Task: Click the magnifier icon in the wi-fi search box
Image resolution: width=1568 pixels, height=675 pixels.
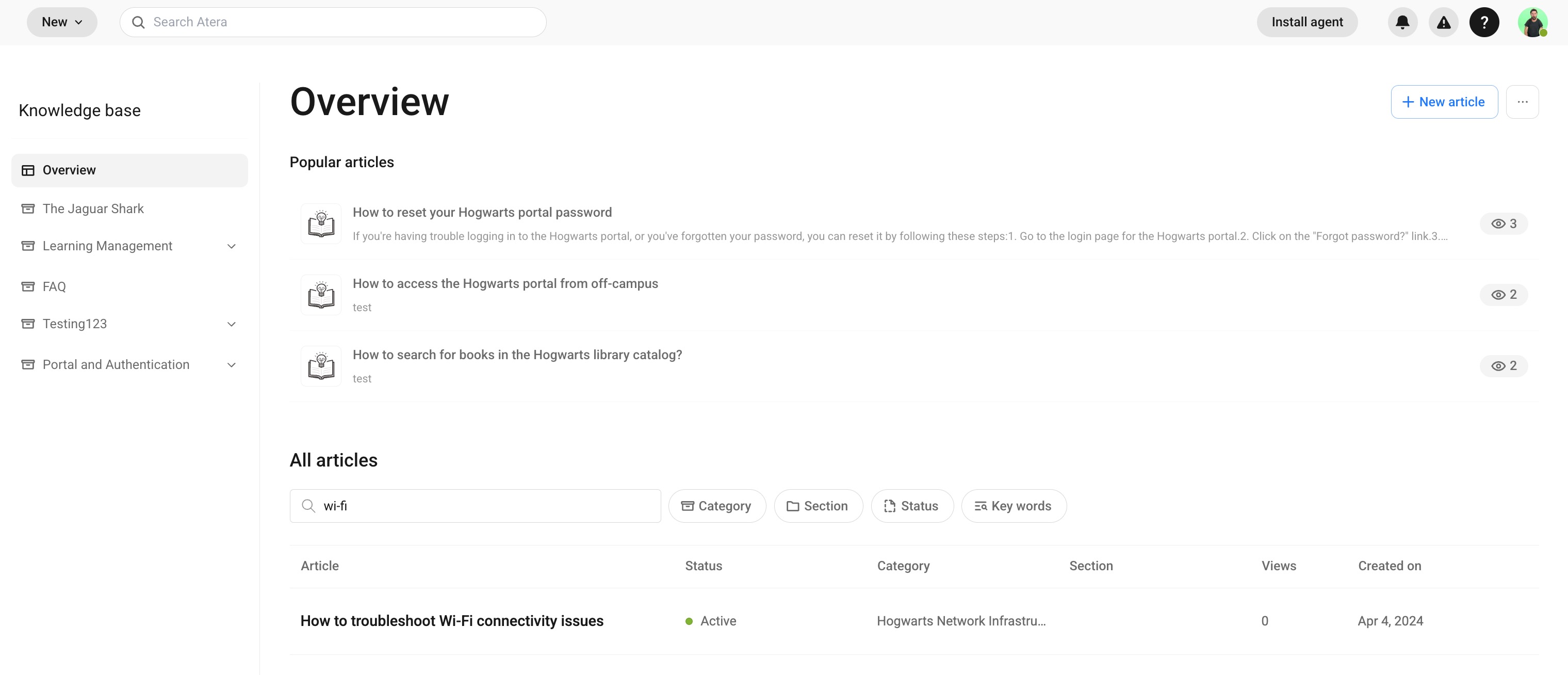Action: (308, 506)
